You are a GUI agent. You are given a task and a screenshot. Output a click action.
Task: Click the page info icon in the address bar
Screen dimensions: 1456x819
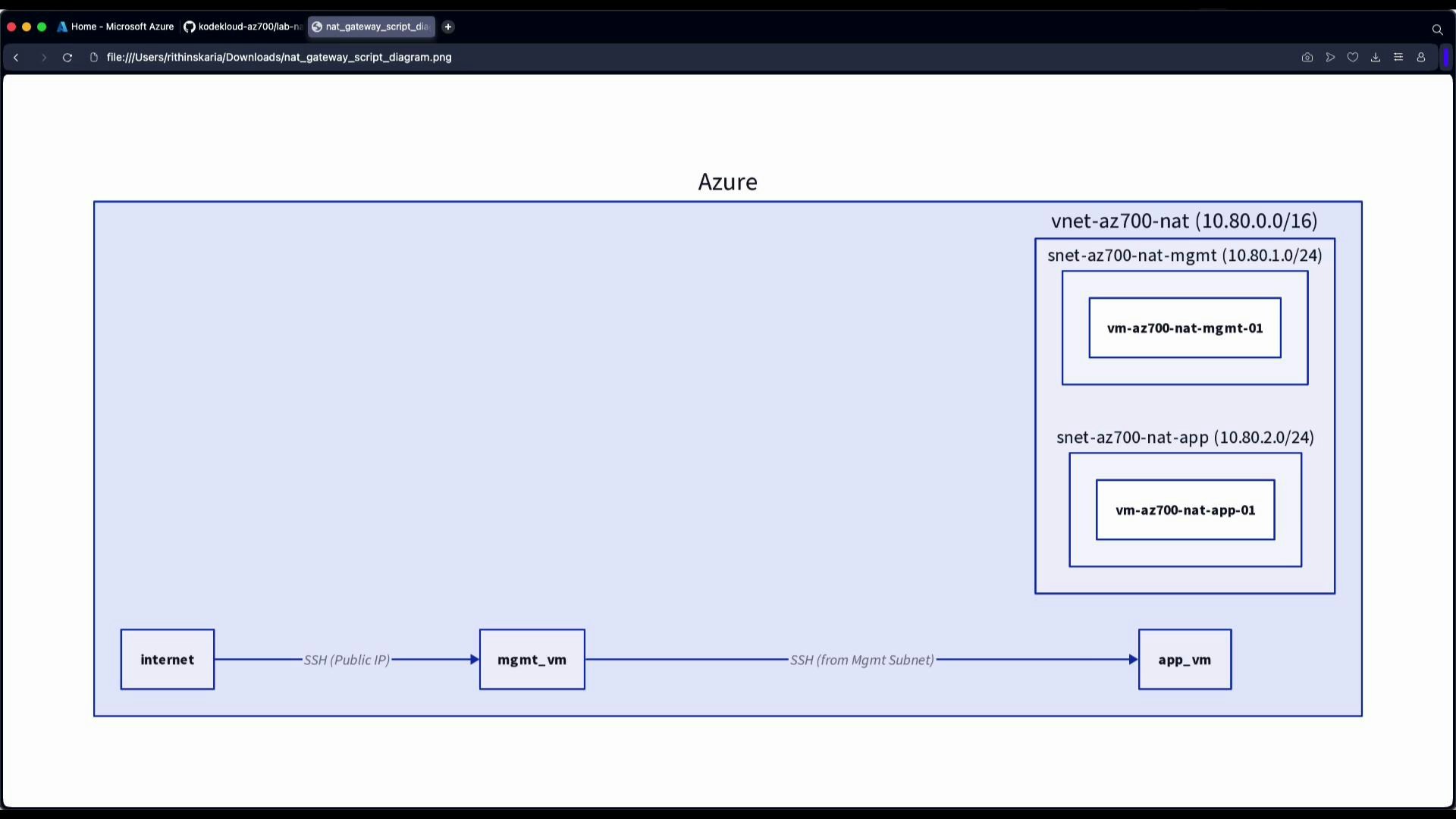93,57
